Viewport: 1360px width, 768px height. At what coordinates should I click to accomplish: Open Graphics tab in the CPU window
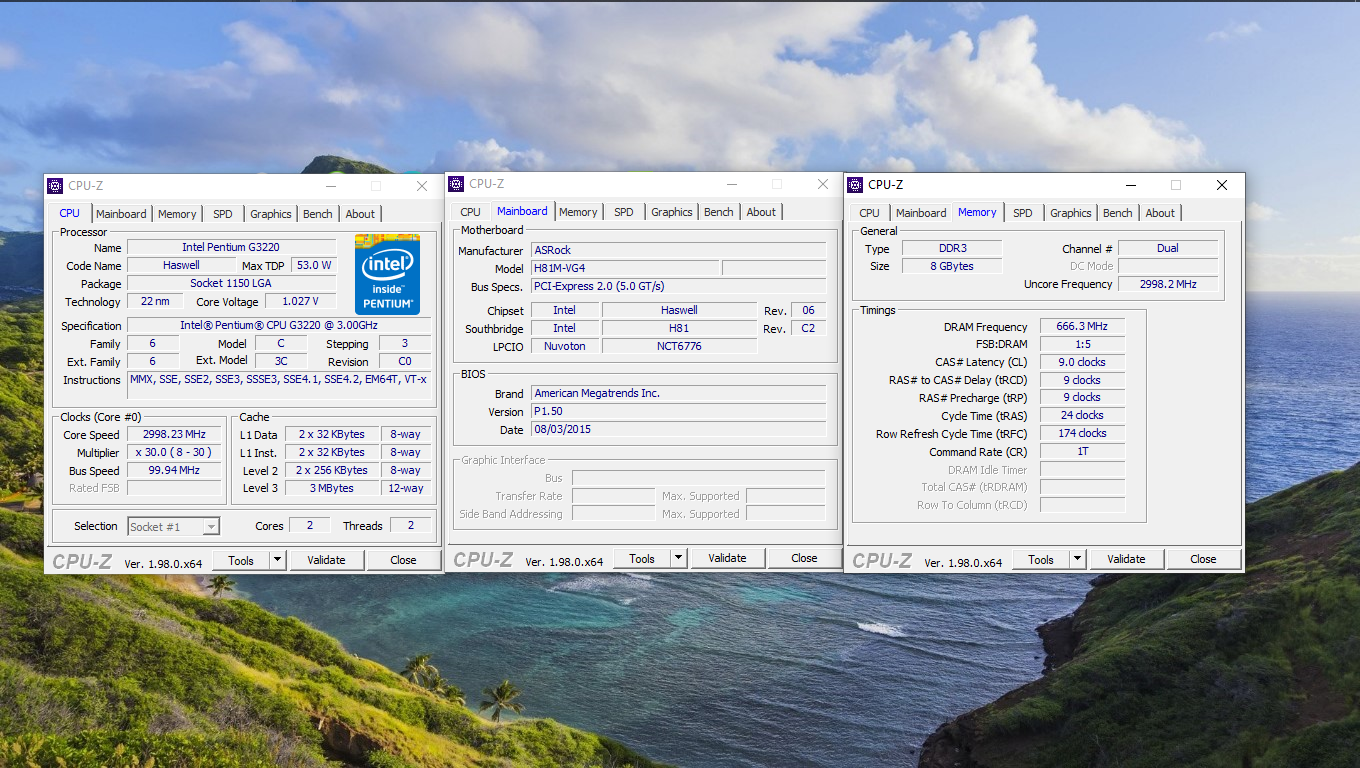[271, 214]
